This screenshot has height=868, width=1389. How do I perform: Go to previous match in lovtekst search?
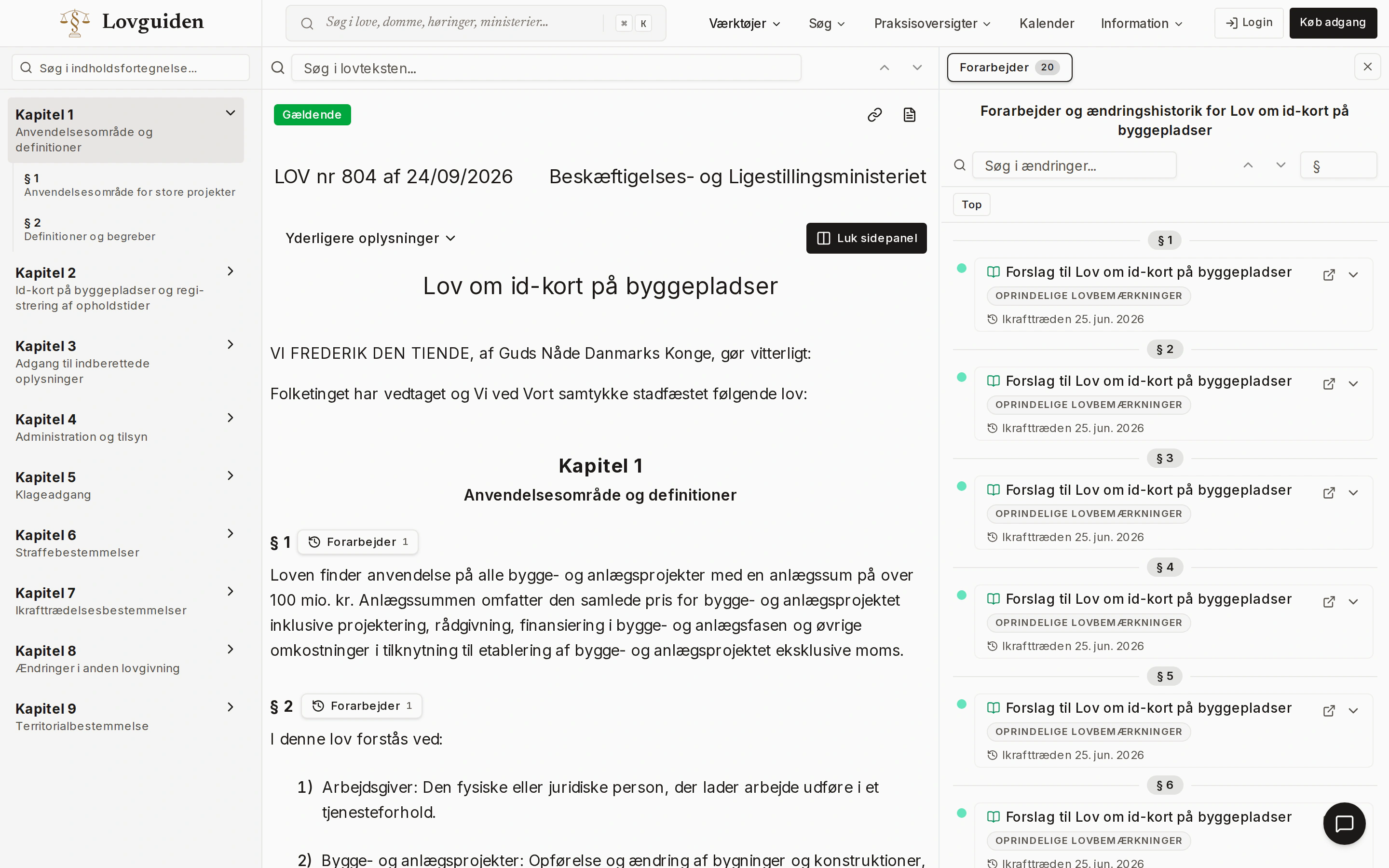coord(885,68)
